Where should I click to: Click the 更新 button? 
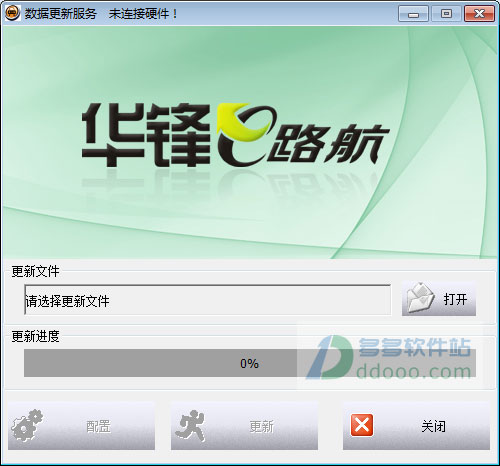coord(244,426)
